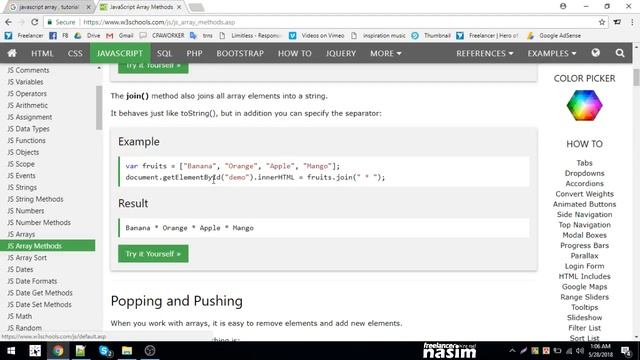This screenshot has width=640, height=360.
Task: Open JS Random in sidebar
Action: point(24,328)
